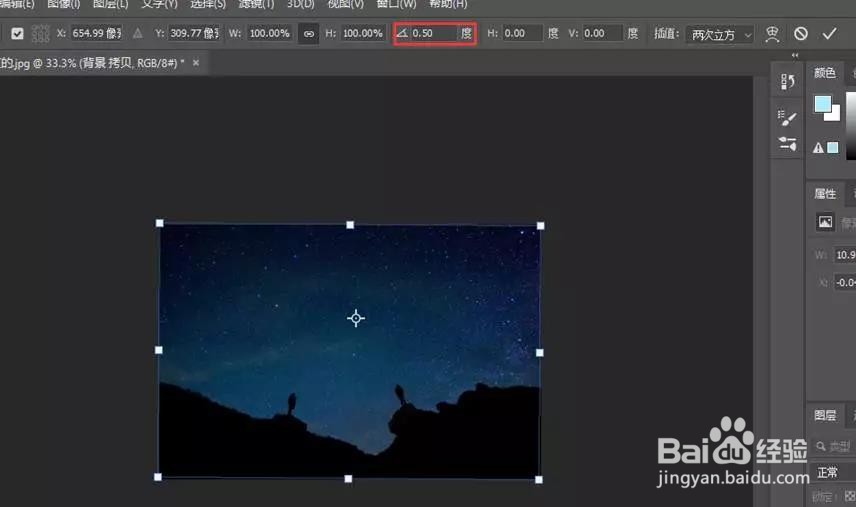Viewport: 856px width, 507px height.
Task: Click the properties X field -0.0
Action: pos(845,283)
